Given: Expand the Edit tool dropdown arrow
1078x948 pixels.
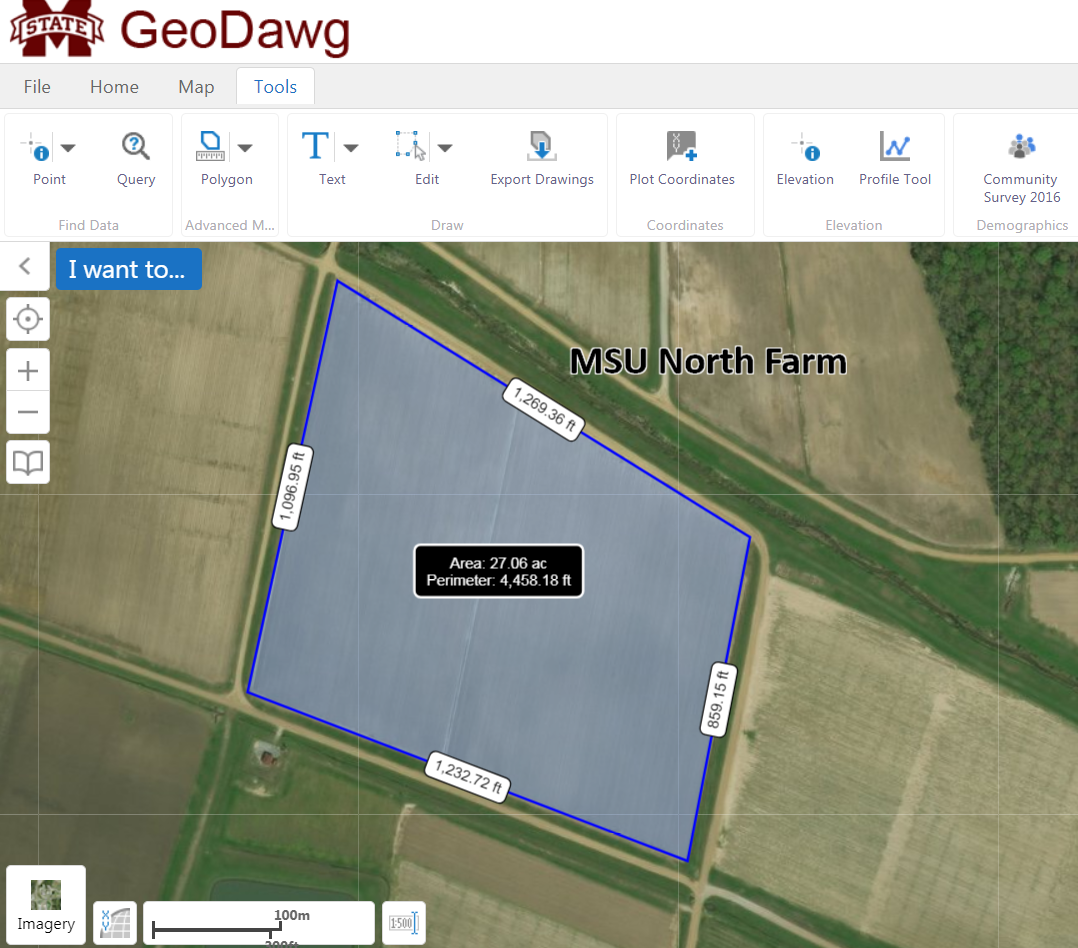Looking at the screenshot, I should point(445,148).
